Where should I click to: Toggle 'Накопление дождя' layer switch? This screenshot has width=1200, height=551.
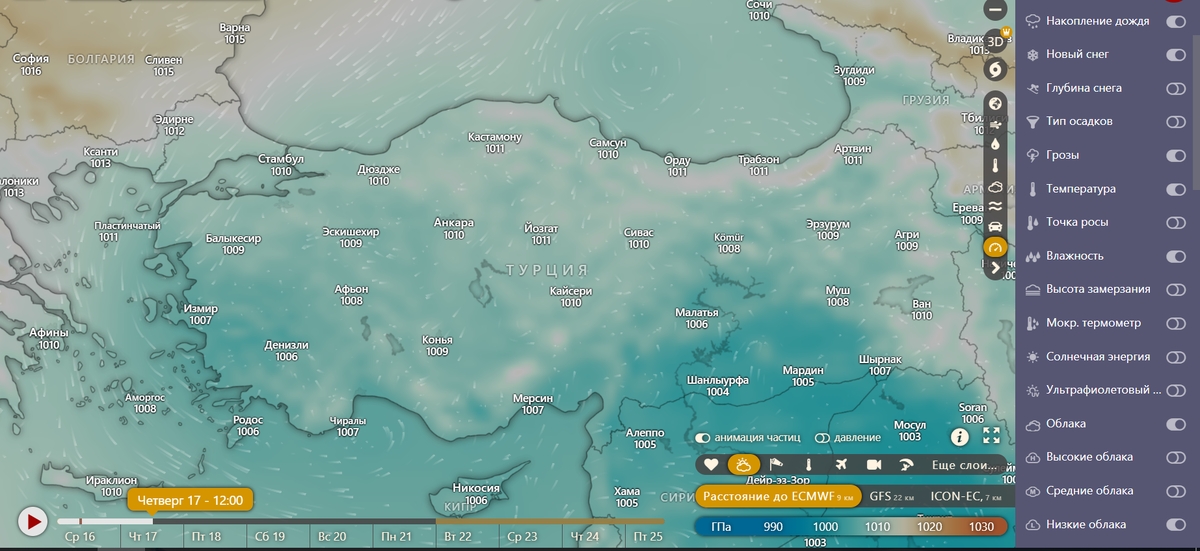coord(1176,21)
